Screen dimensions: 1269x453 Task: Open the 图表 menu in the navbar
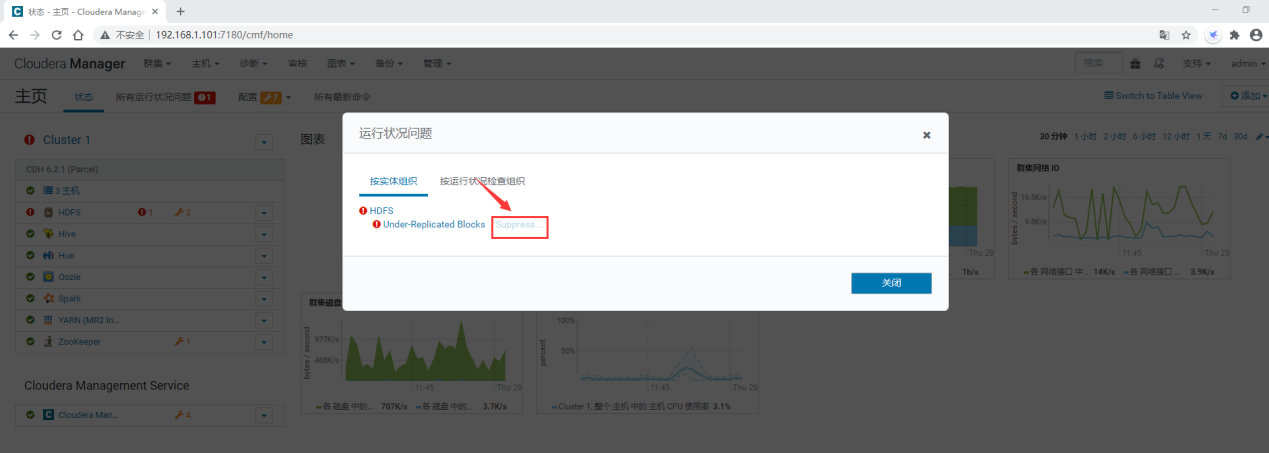pos(341,63)
